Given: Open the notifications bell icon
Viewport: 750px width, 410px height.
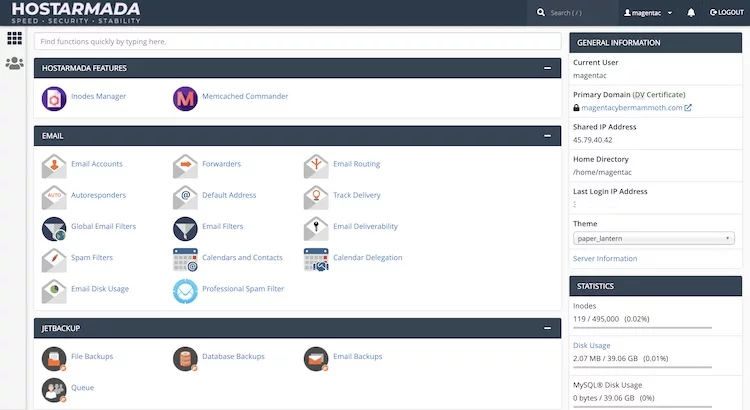Looking at the screenshot, I should pyautogui.click(x=691, y=12).
